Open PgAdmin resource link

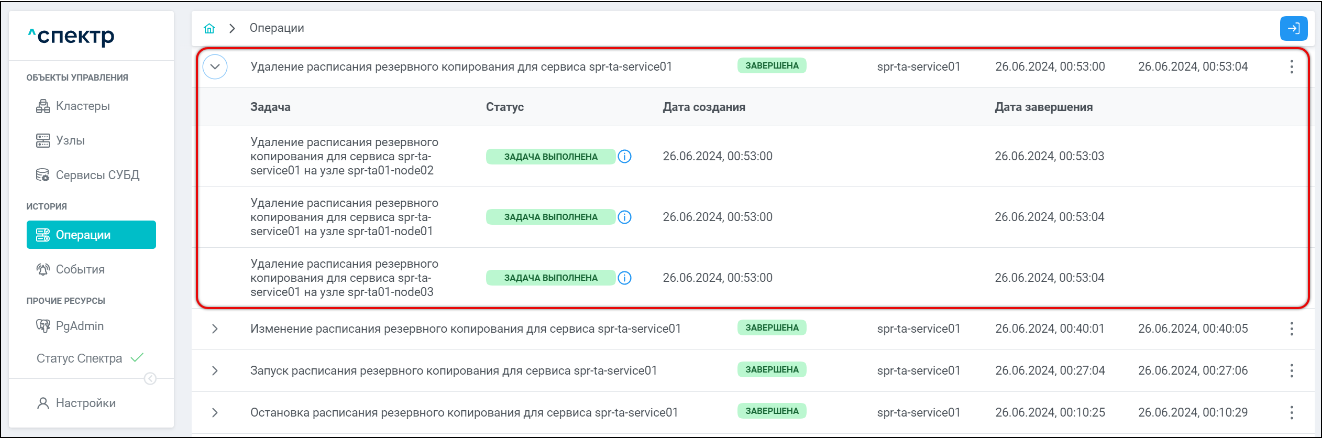79,325
